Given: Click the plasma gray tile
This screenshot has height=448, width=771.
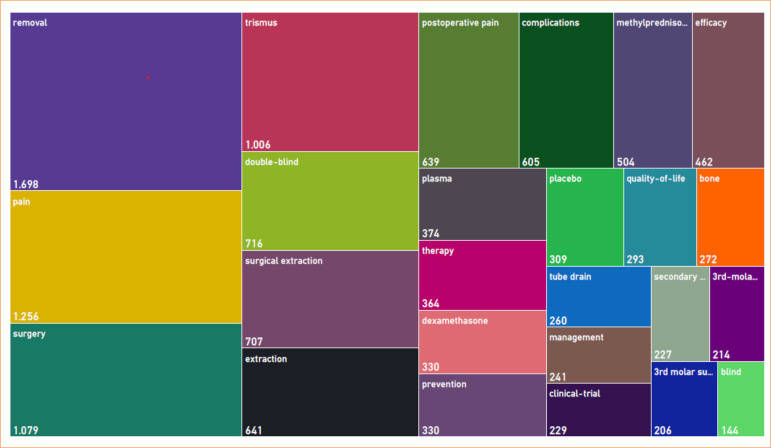Looking at the screenshot, I should click(482, 205).
